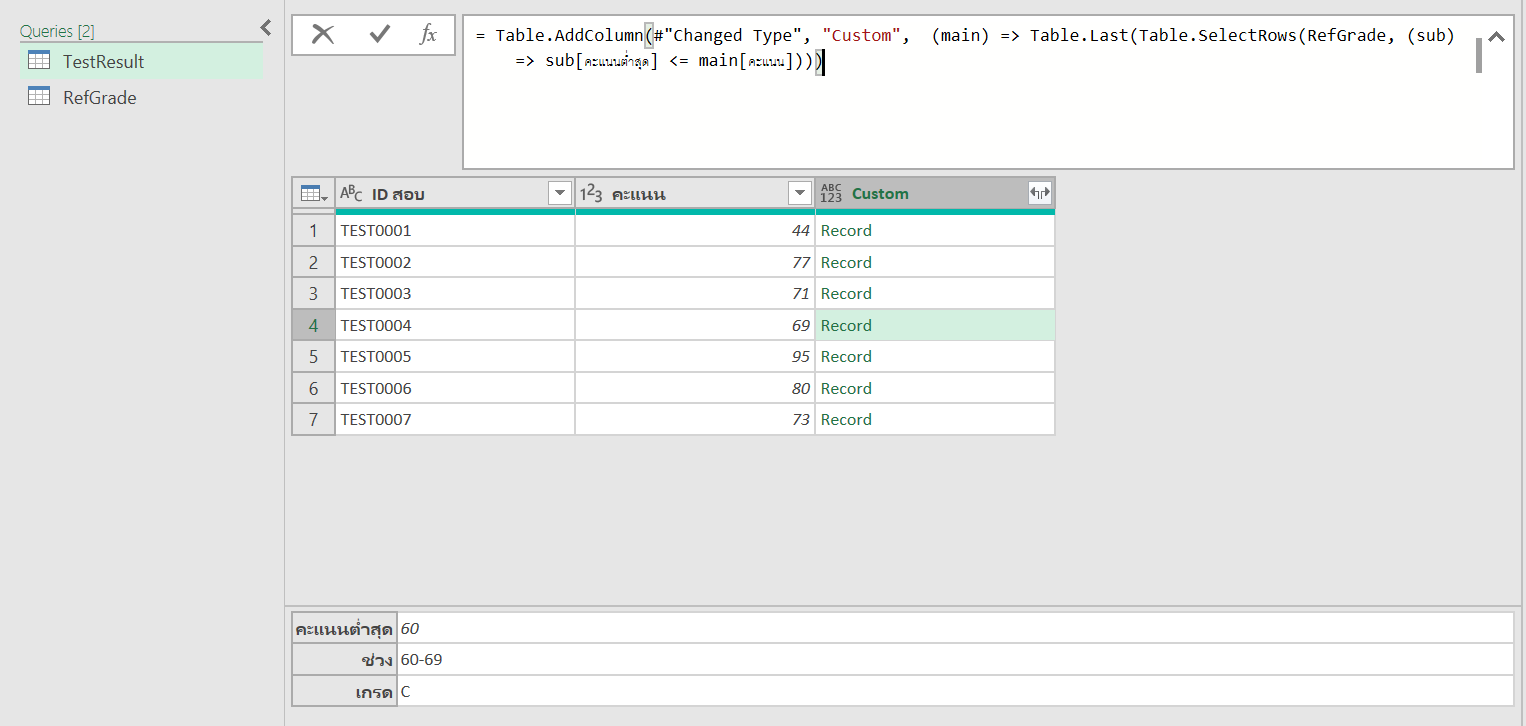Click the fx icon to insert a new step
1526x726 pixels.
(428, 34)
